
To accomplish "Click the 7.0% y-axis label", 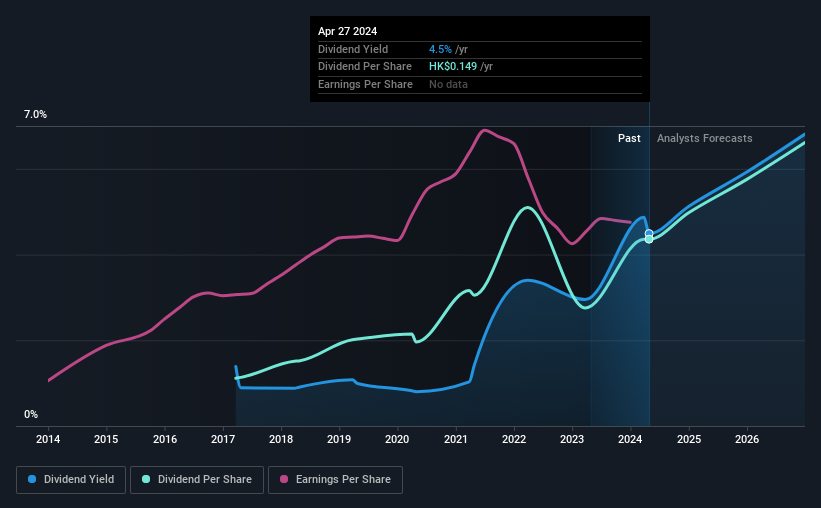I will point(35,115).
